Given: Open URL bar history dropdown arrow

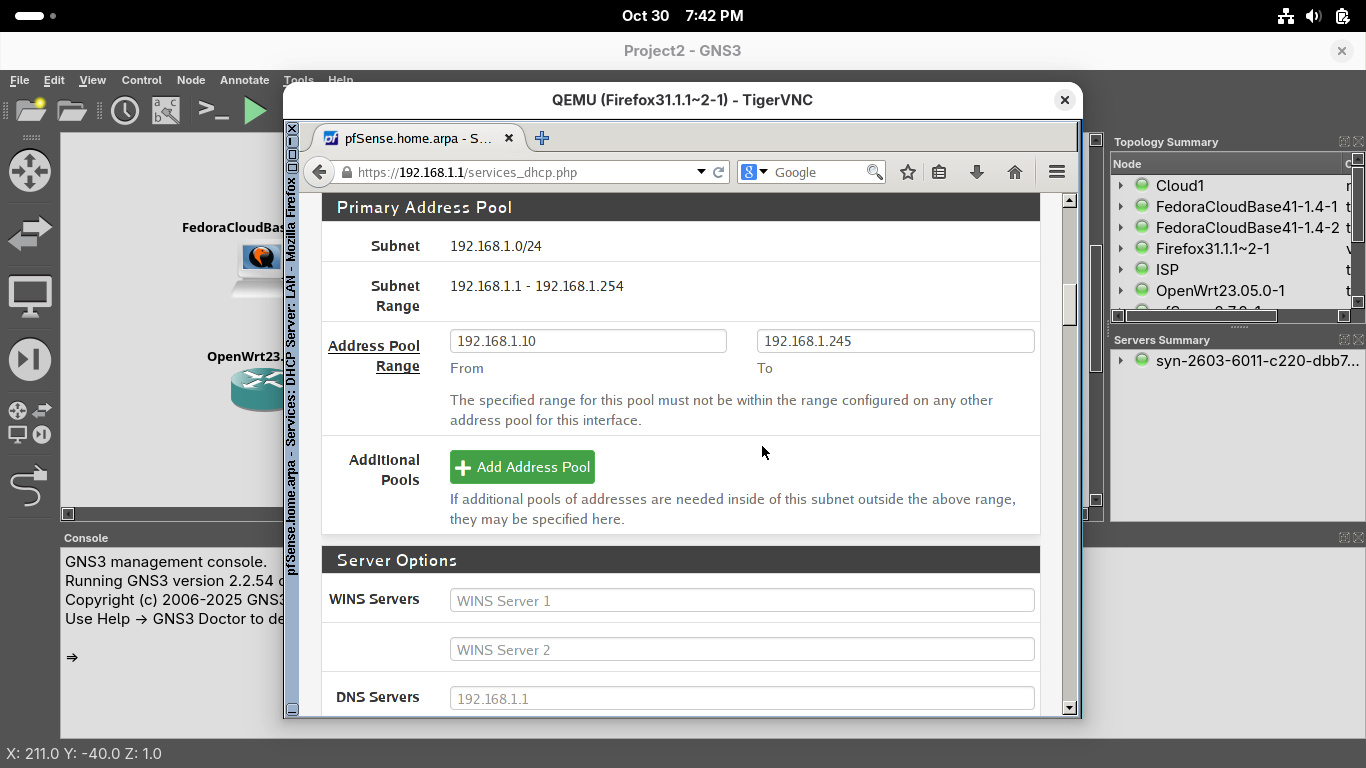Looking at the screenshot, I should [x=701, y=172].
